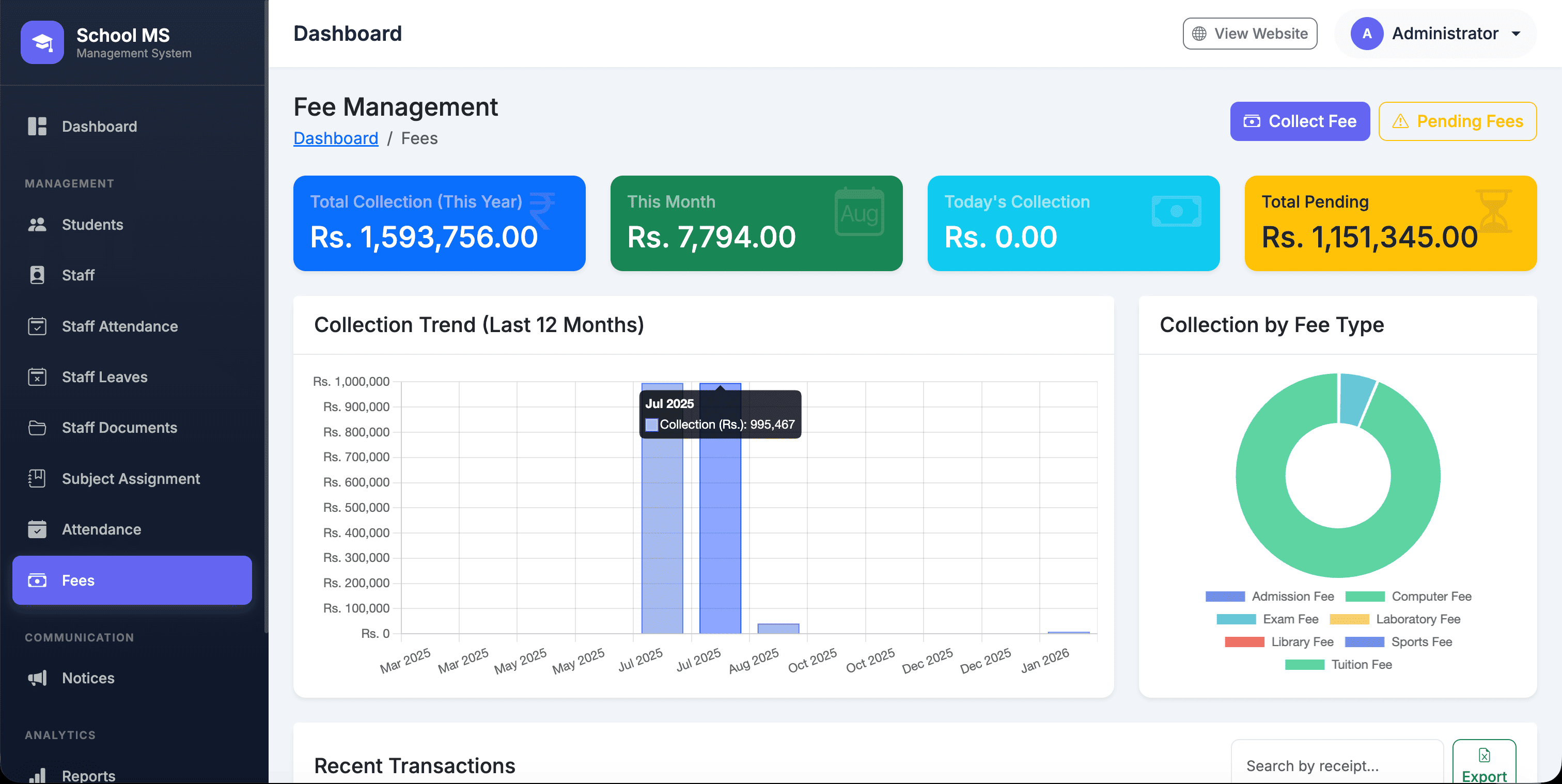The image size is (1562, 784).
Task: Click the Staff Leaves calendar-x icon
Action: point(37,377)
